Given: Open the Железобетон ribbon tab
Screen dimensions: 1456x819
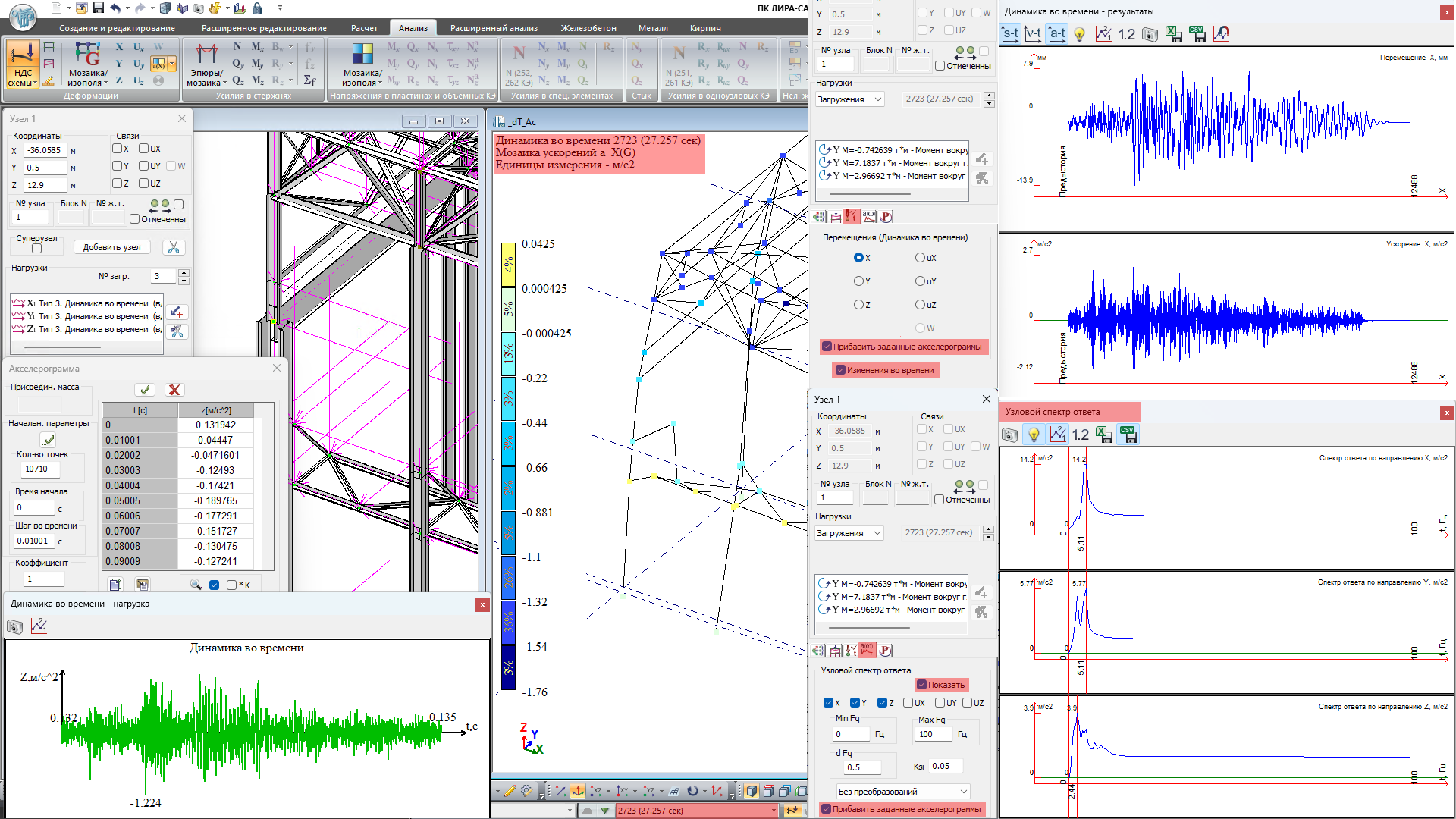Looking at the screenshot, I should 588,28.
